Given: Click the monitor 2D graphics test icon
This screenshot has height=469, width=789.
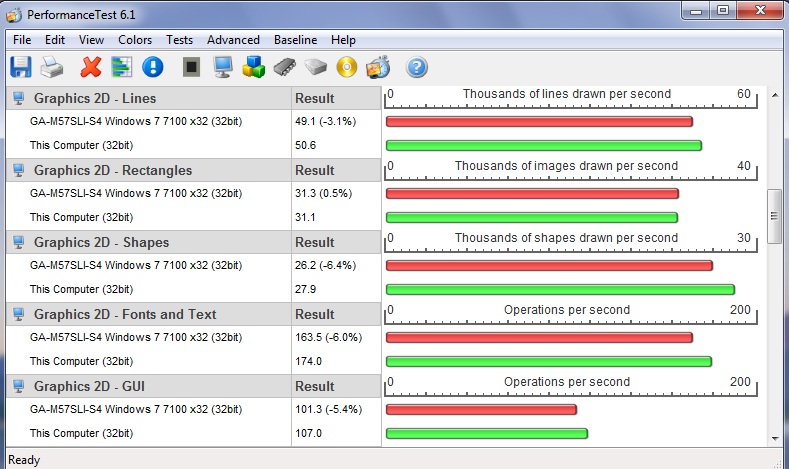Looking at the screenshot, I should (222, 67).
